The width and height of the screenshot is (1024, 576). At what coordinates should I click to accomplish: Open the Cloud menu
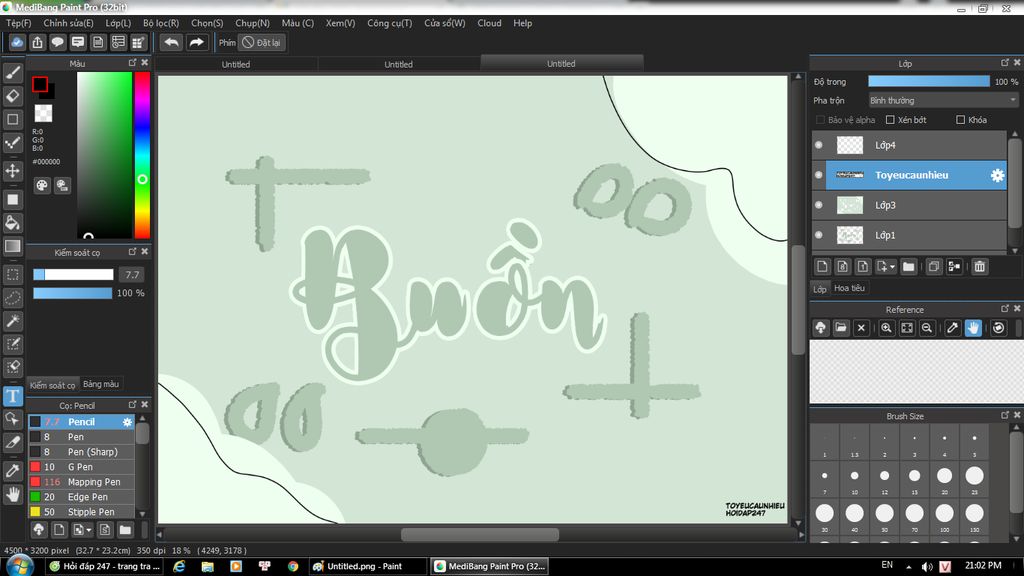(x=489, y=23)
